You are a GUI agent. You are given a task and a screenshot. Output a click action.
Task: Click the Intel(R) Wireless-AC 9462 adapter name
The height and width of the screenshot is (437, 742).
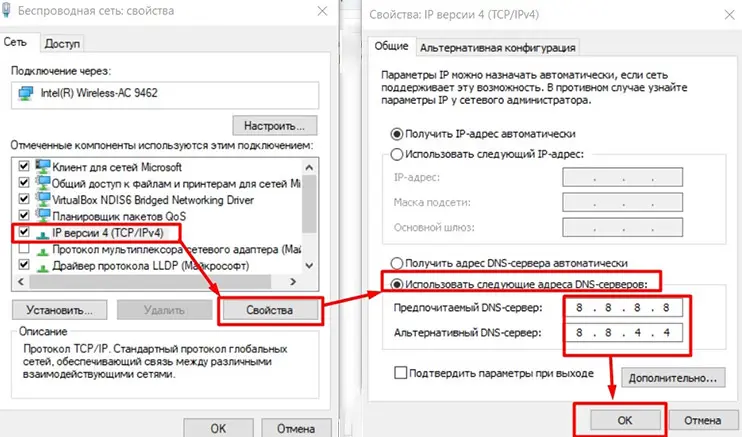point(99,93)
